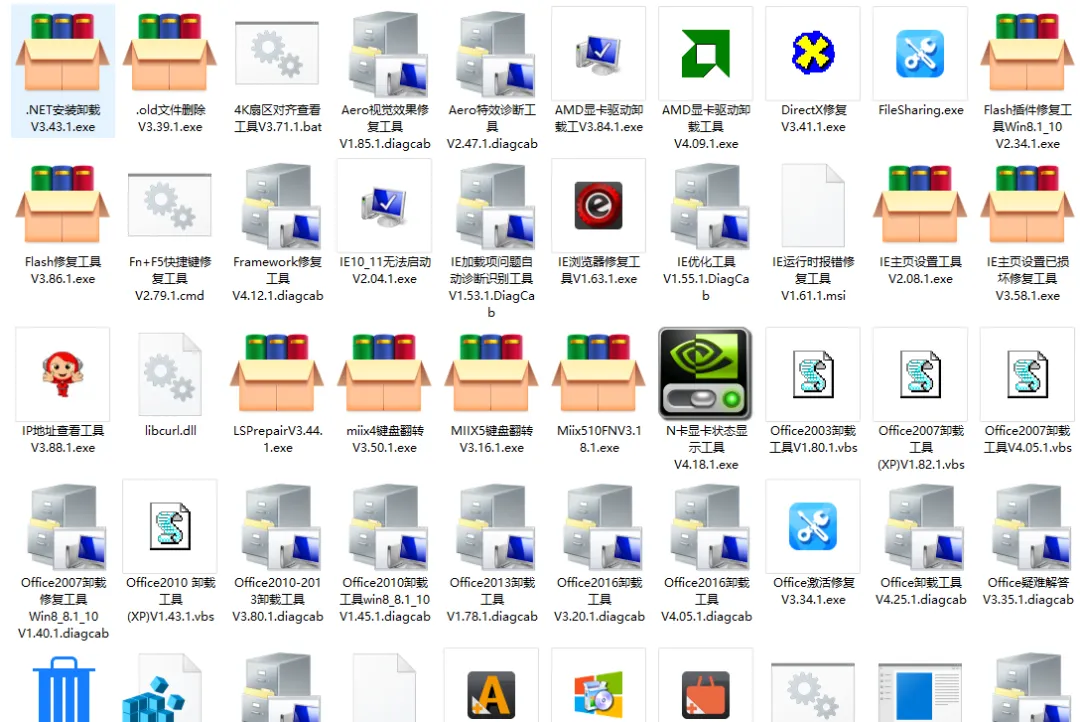Open libcurl.dll file
Screen dimensions: 1080x722
click(170, 373)
